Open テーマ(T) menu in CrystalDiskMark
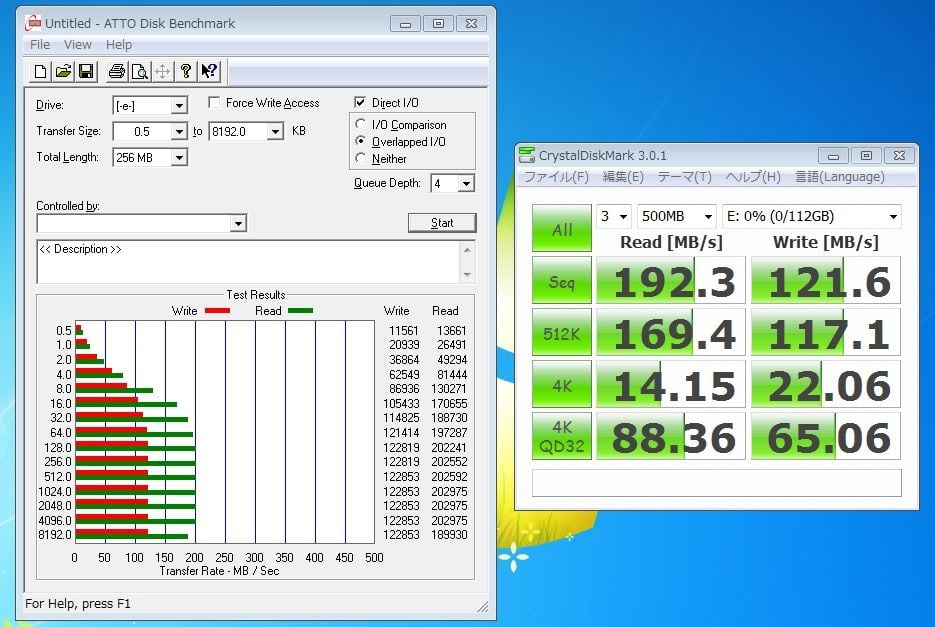Viewport: 935px width, 627px height. point(685,177)
